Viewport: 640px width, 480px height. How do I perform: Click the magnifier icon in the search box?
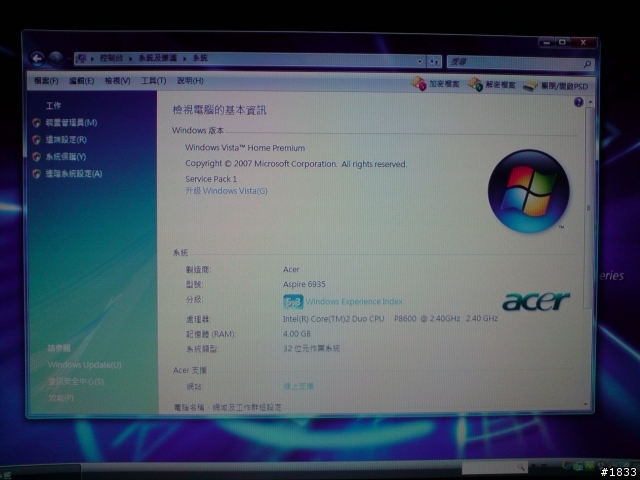(587, 64)
